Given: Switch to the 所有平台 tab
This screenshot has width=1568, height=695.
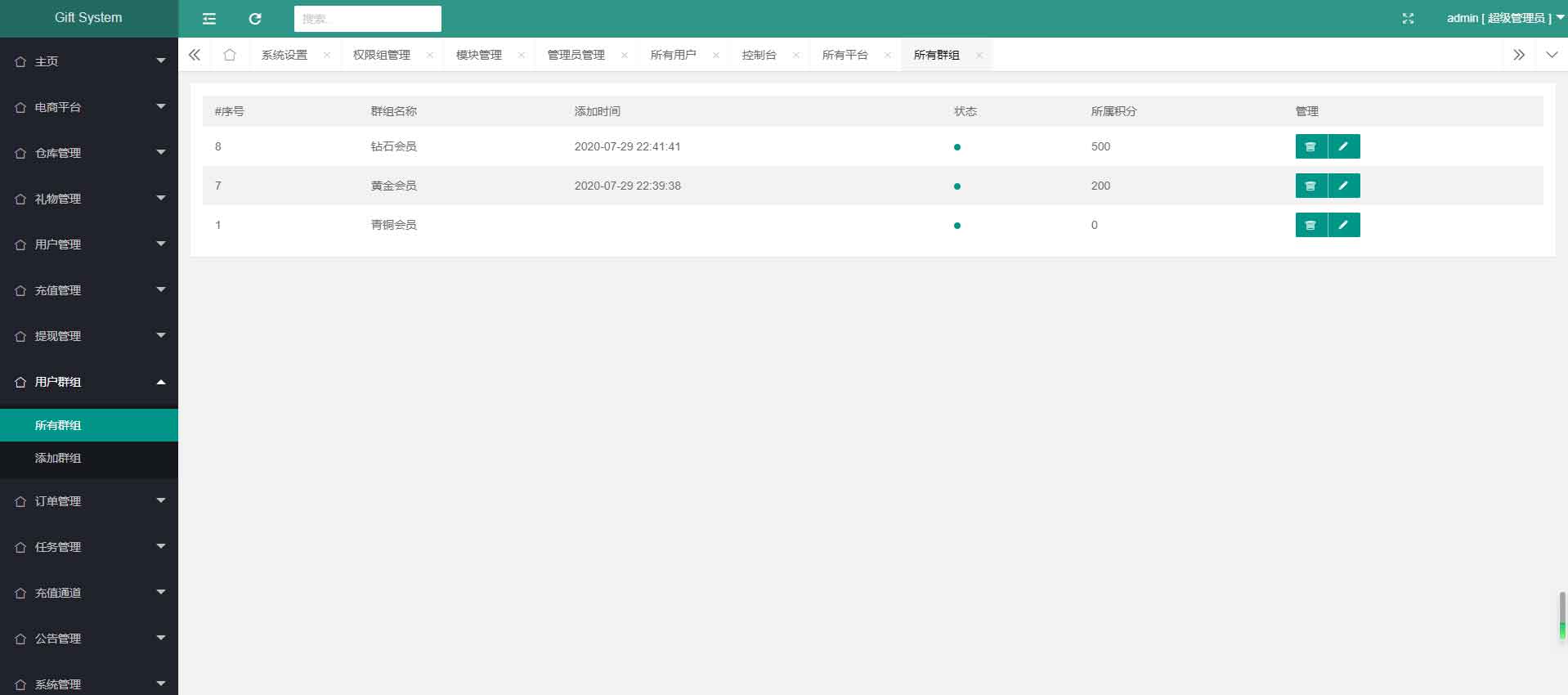Looking at the screenshot, I should tap(845, 55).
